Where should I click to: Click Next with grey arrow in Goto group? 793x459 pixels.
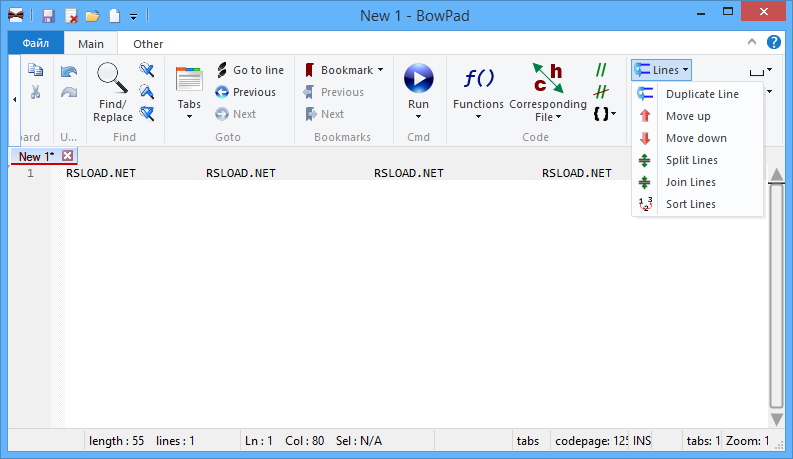(x=236, y=114)
